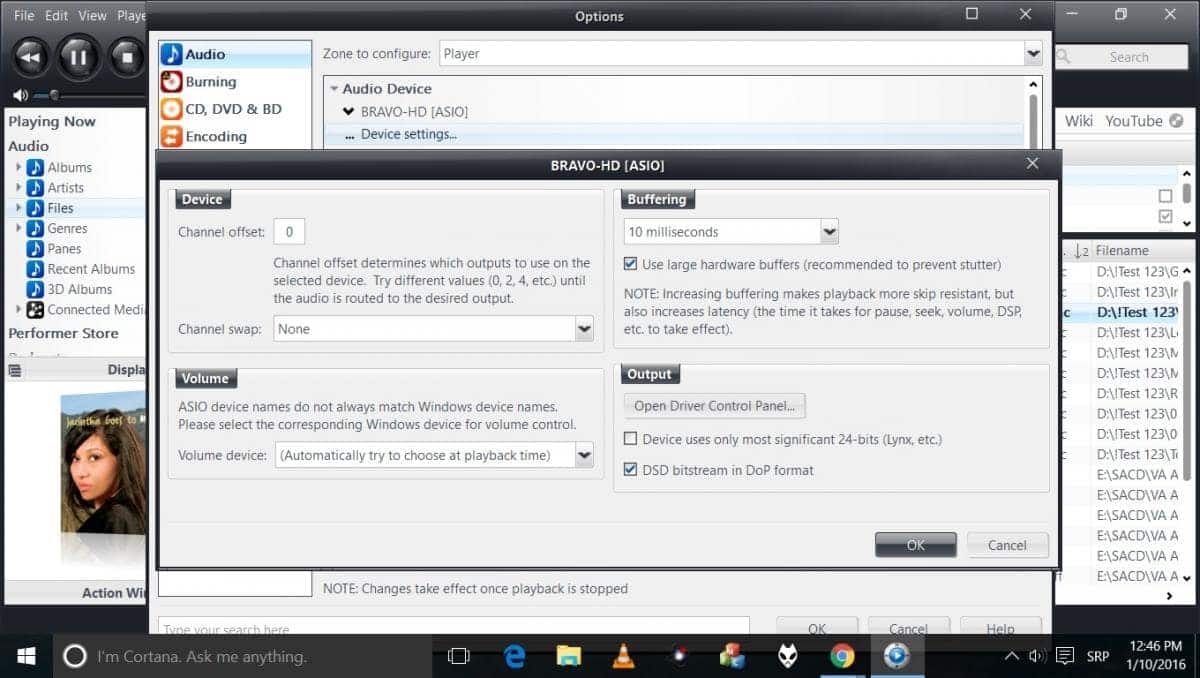Open the Zone to configure dropdown
1200x678 pixels.
1033,53
